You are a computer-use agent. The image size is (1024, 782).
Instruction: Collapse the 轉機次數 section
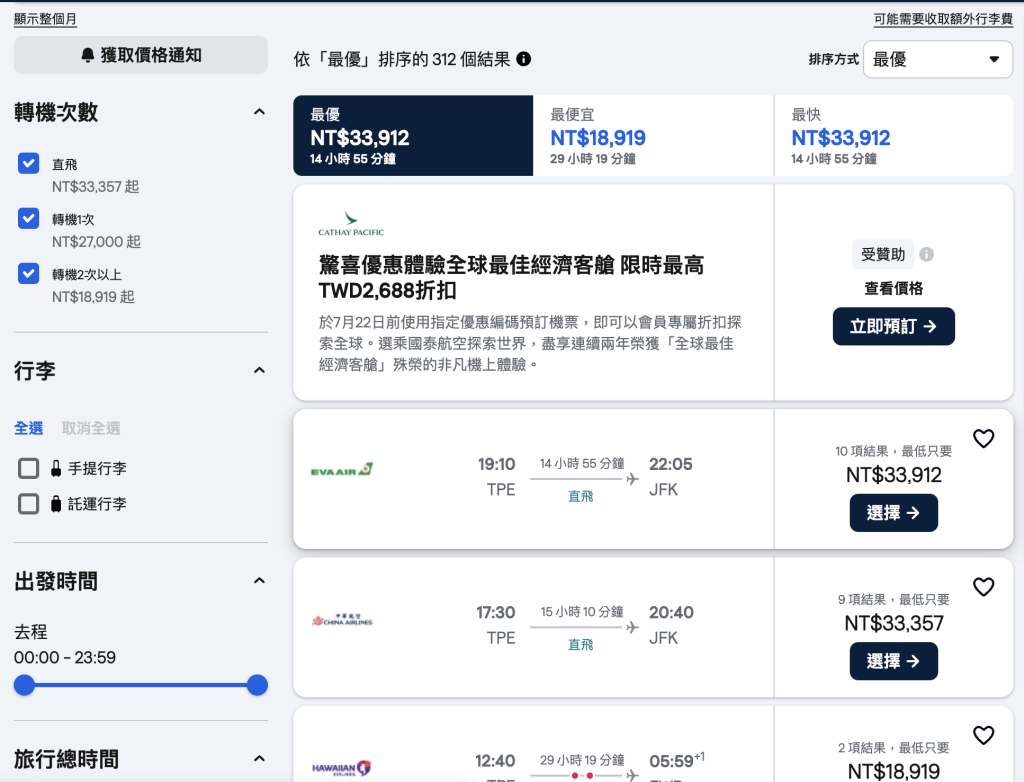click(259, 112)
